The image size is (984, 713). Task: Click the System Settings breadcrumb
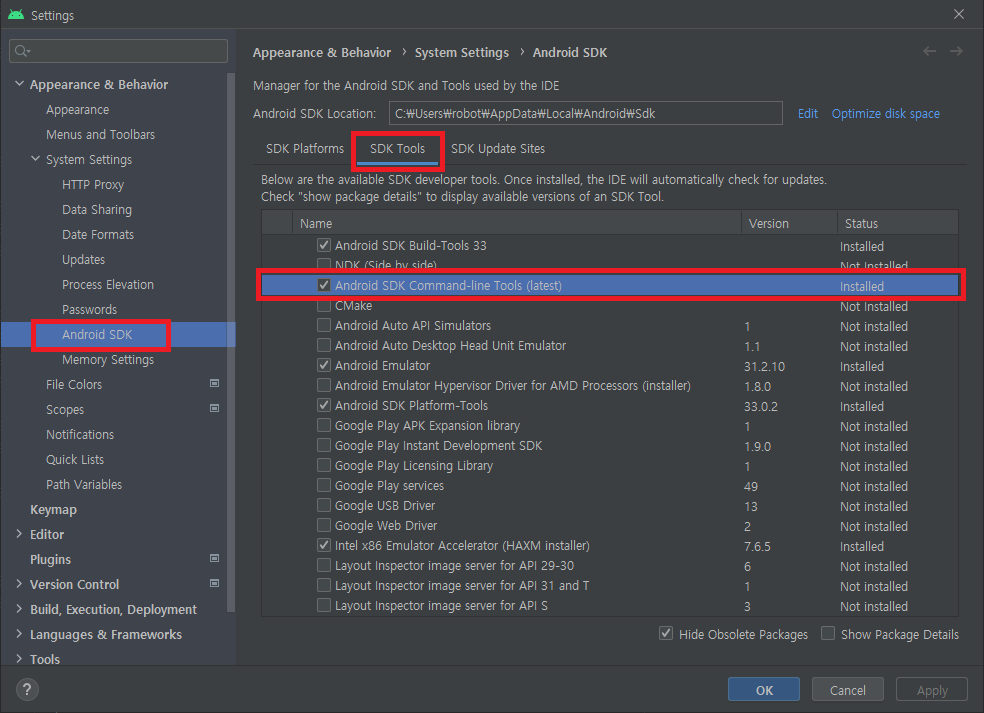(x=462, y=53)
